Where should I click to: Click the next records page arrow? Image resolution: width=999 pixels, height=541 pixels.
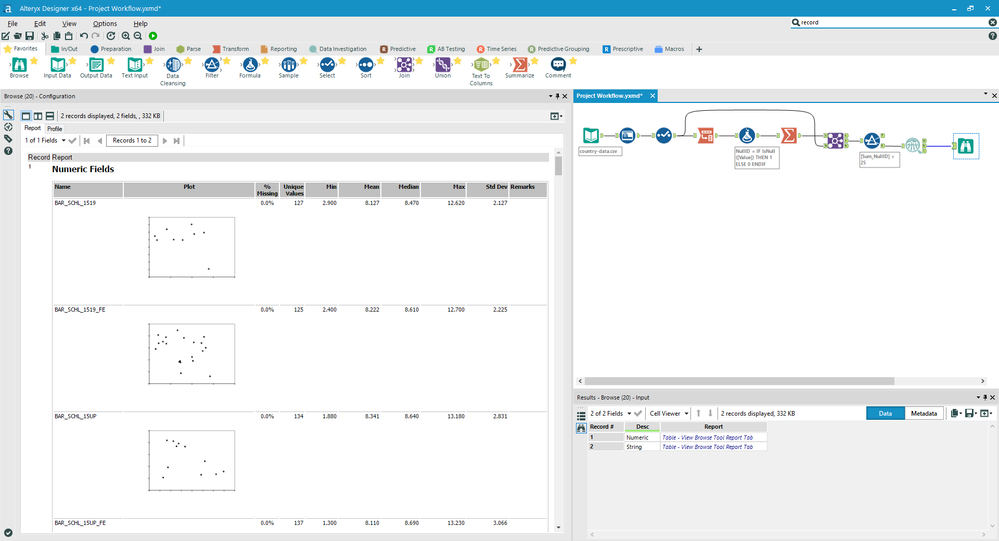tap(165, 141)
